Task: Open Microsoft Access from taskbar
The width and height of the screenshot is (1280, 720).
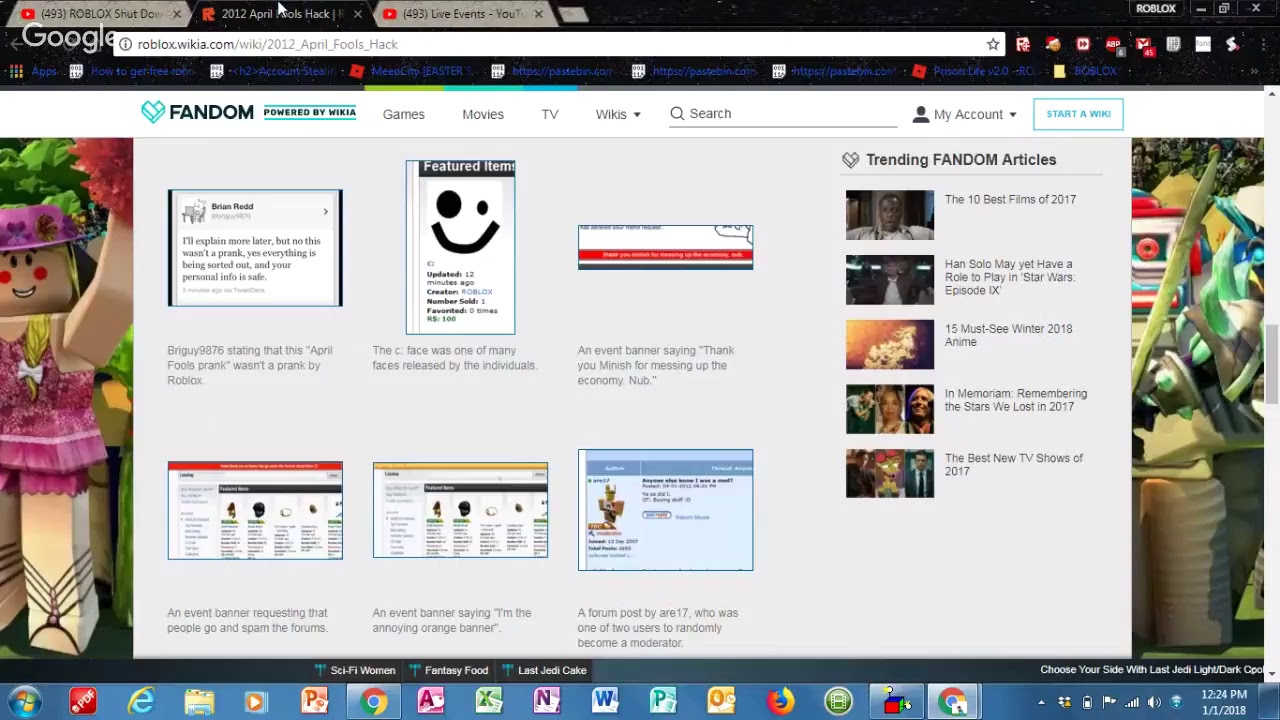Action: [431, 701]
